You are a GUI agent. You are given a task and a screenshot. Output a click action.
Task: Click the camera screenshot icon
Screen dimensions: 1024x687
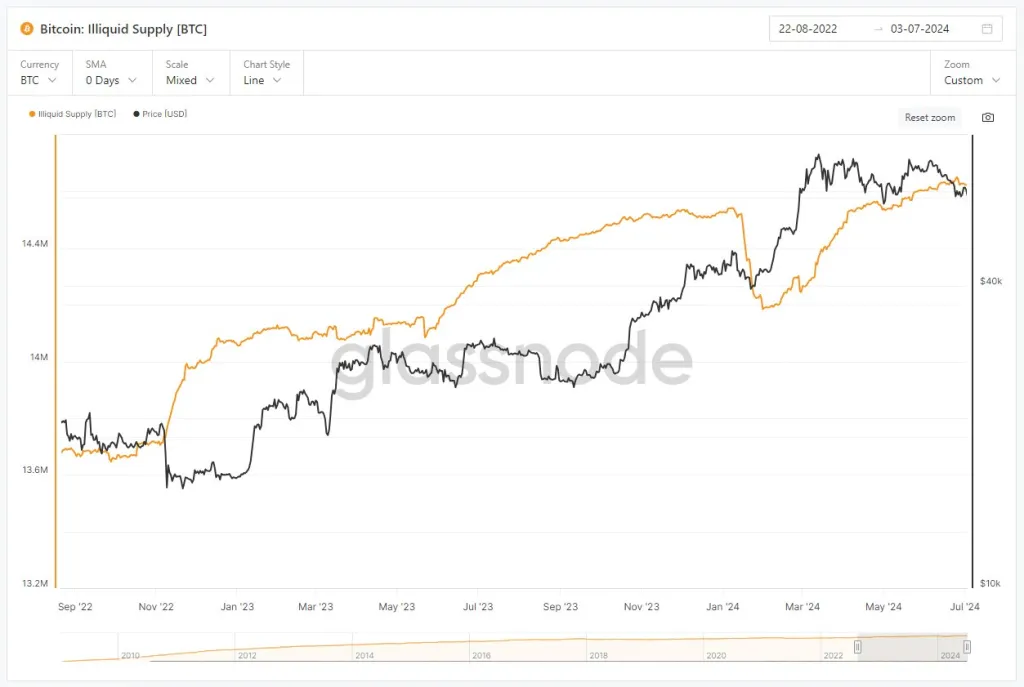[x=987, y=117]
